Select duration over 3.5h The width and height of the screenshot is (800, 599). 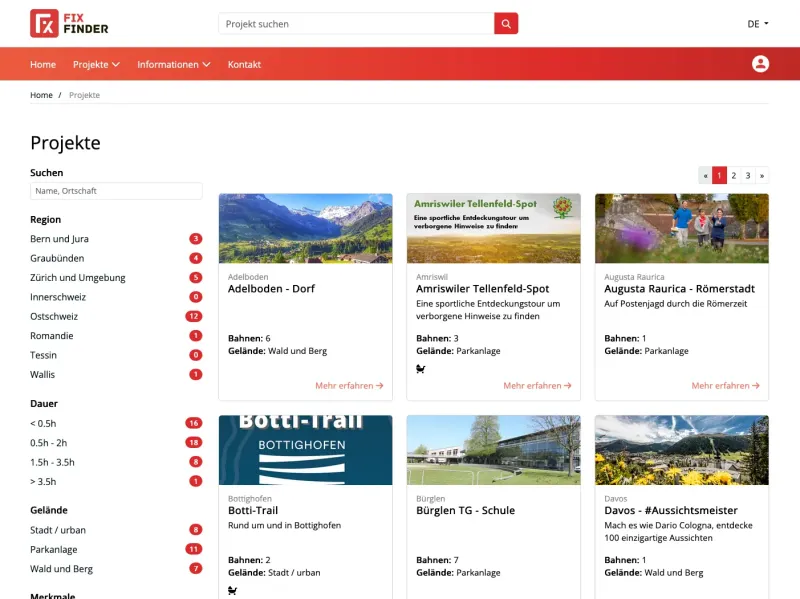[x=116, y=482]
